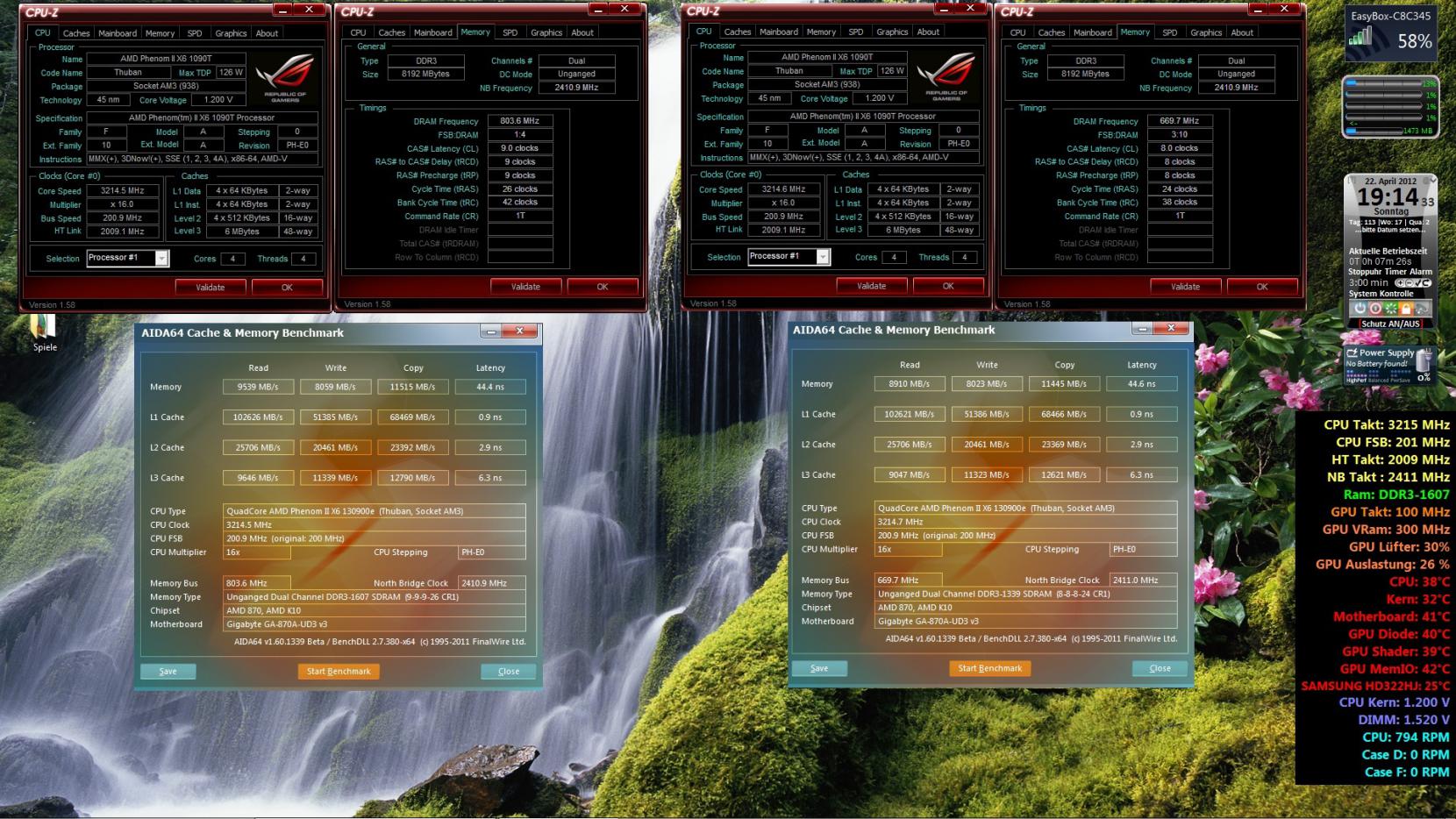The width and height of the screenshot is (1456, 819).
Task: Open Graphics tab in CPU-Z window showing 803.6 MHz
Action: [x=546, y=32]
